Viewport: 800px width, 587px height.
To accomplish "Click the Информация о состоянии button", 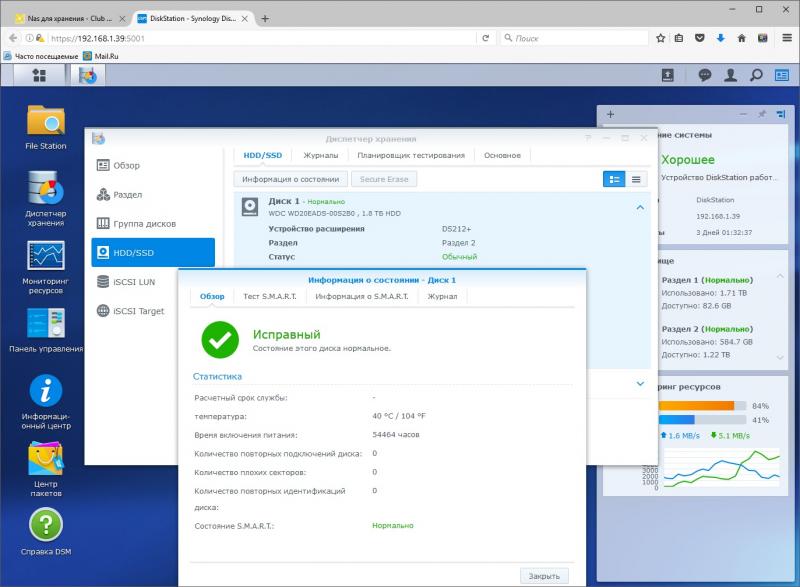I will point(290,179).
